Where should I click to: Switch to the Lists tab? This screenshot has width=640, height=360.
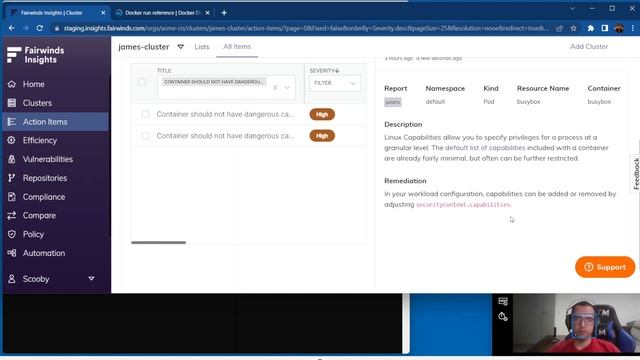202,47
